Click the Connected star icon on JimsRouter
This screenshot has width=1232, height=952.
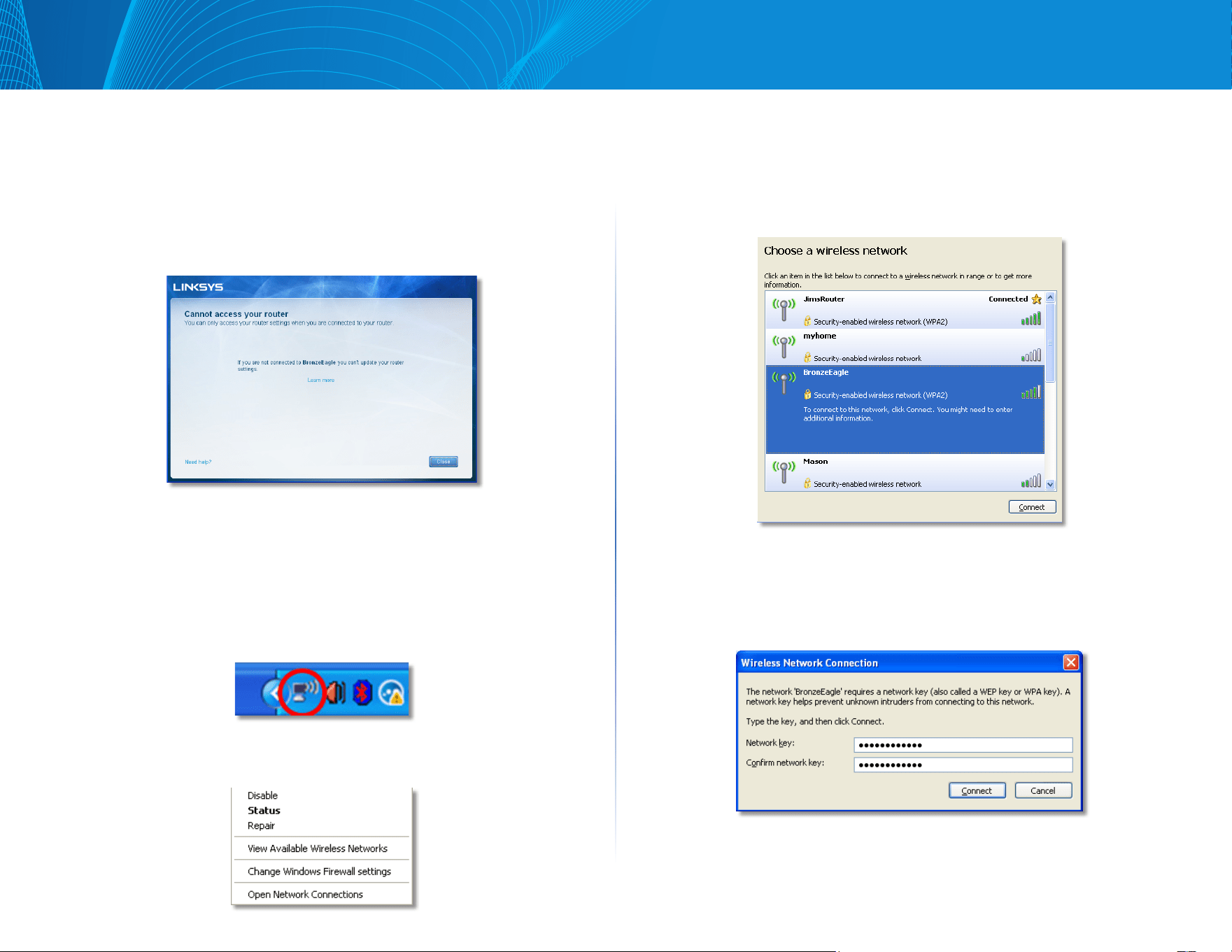(x=1036, y=299)
